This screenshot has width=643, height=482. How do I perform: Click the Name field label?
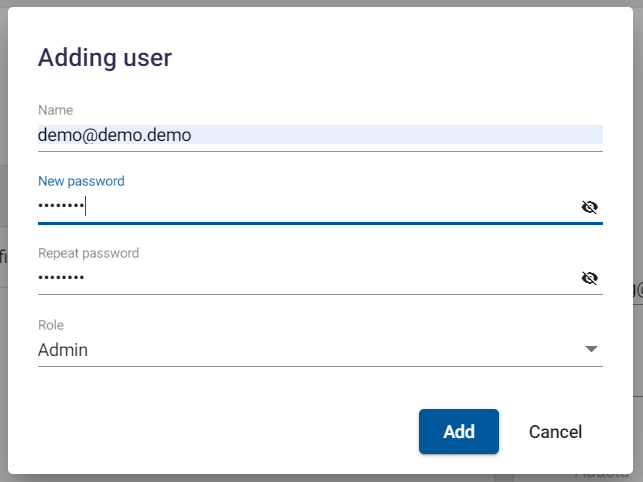(55, 110)
